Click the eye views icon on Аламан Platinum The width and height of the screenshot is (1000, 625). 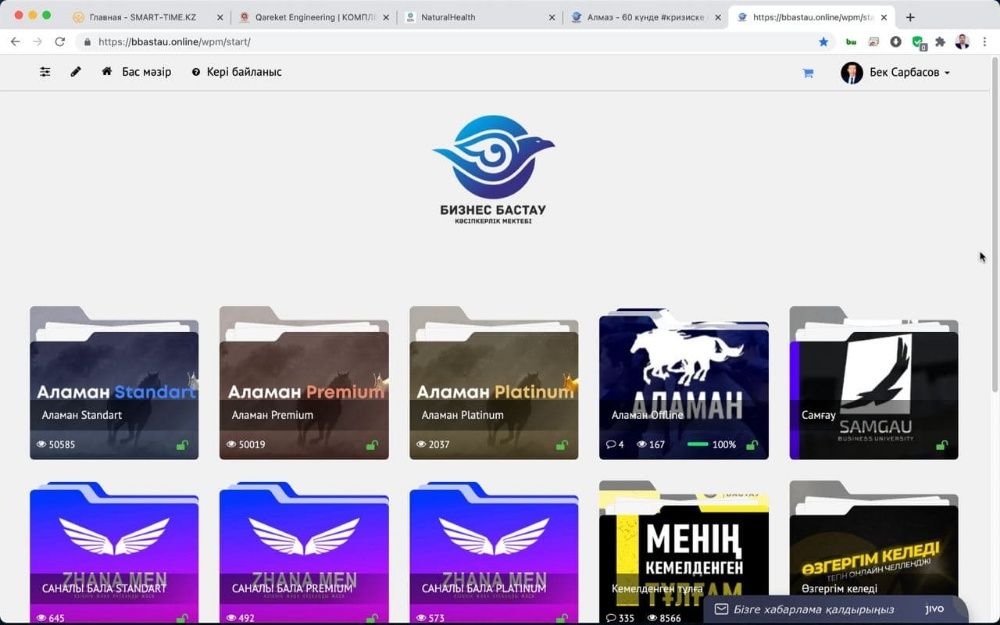[x=421, y=445]
